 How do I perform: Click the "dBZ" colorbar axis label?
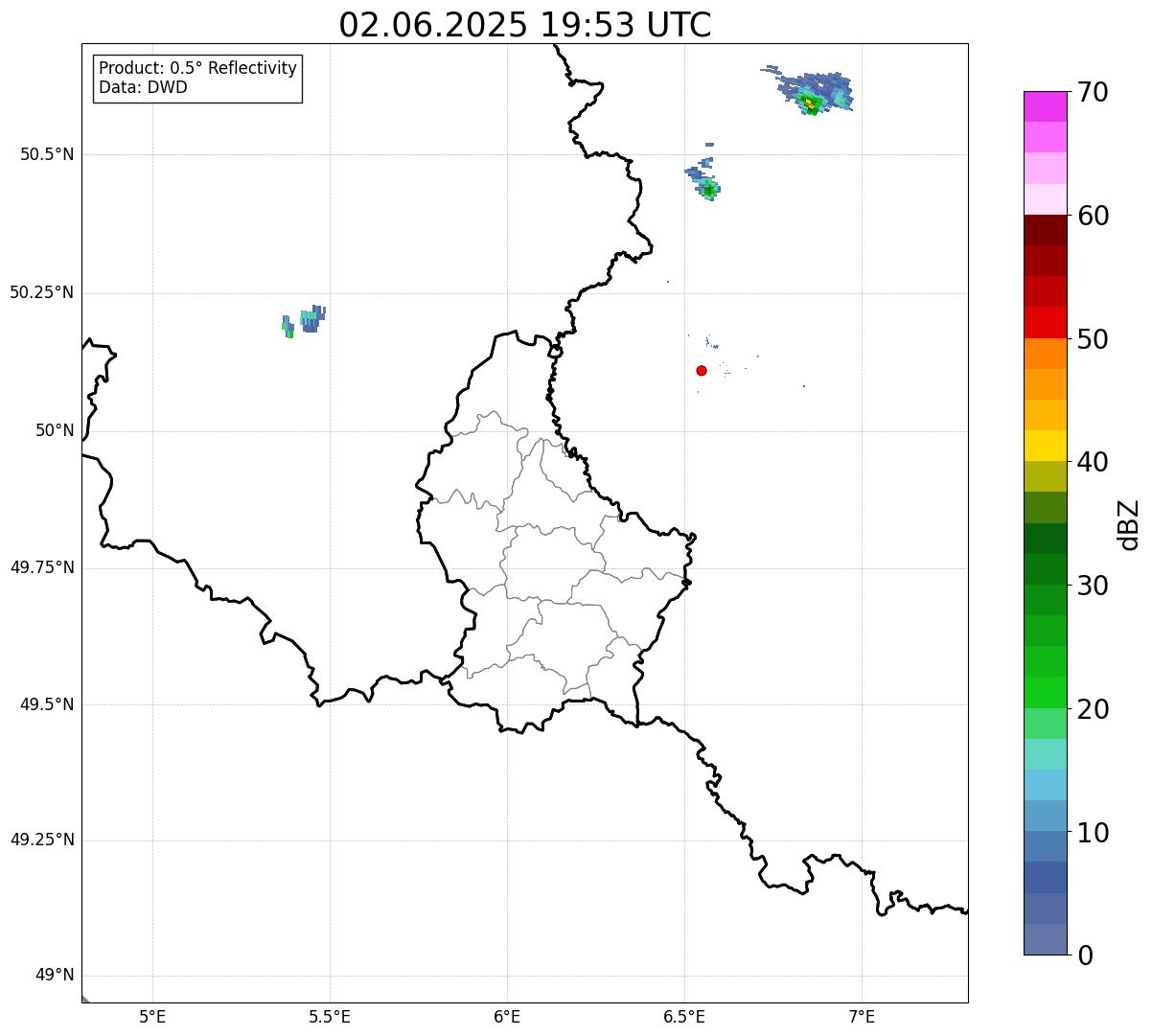pyautogui.click(x=1129, y=524)
